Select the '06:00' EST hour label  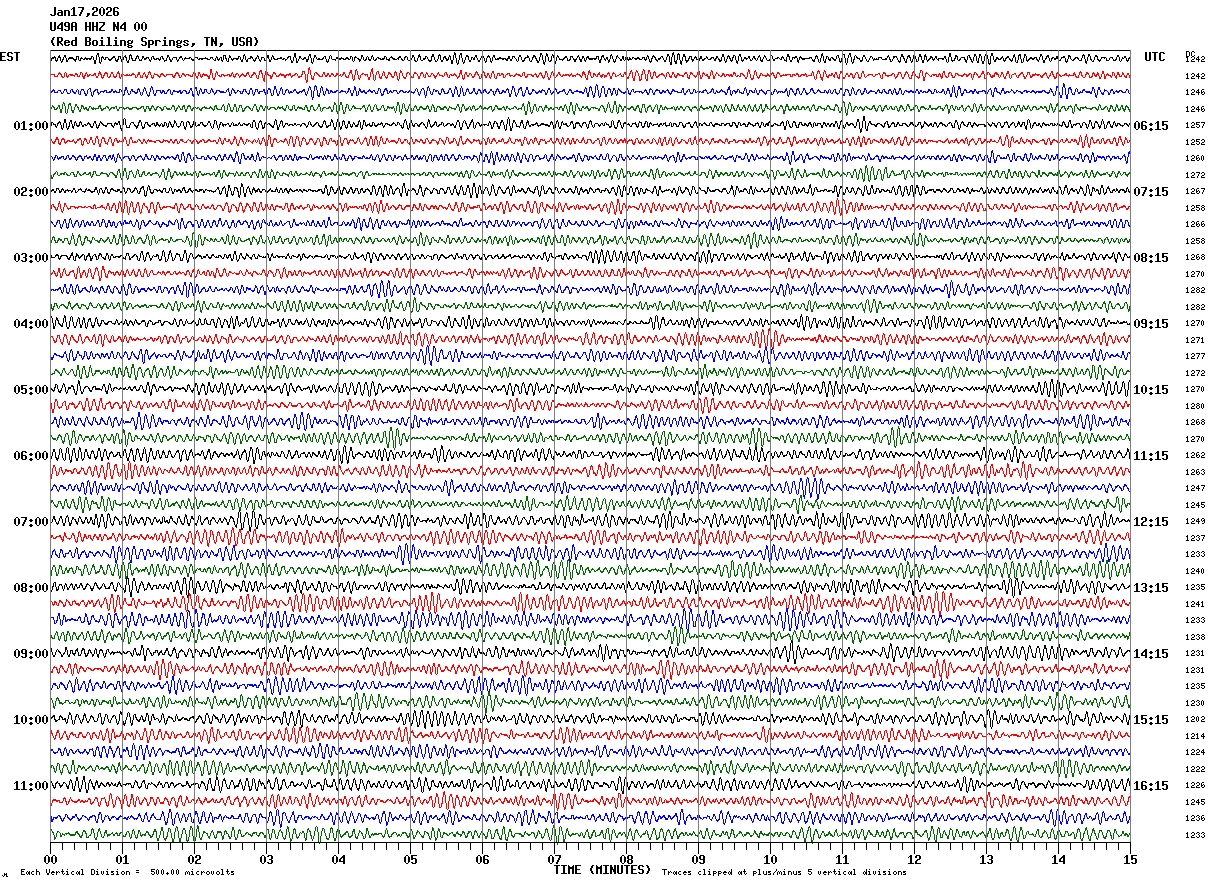click(x=31, y=456)
